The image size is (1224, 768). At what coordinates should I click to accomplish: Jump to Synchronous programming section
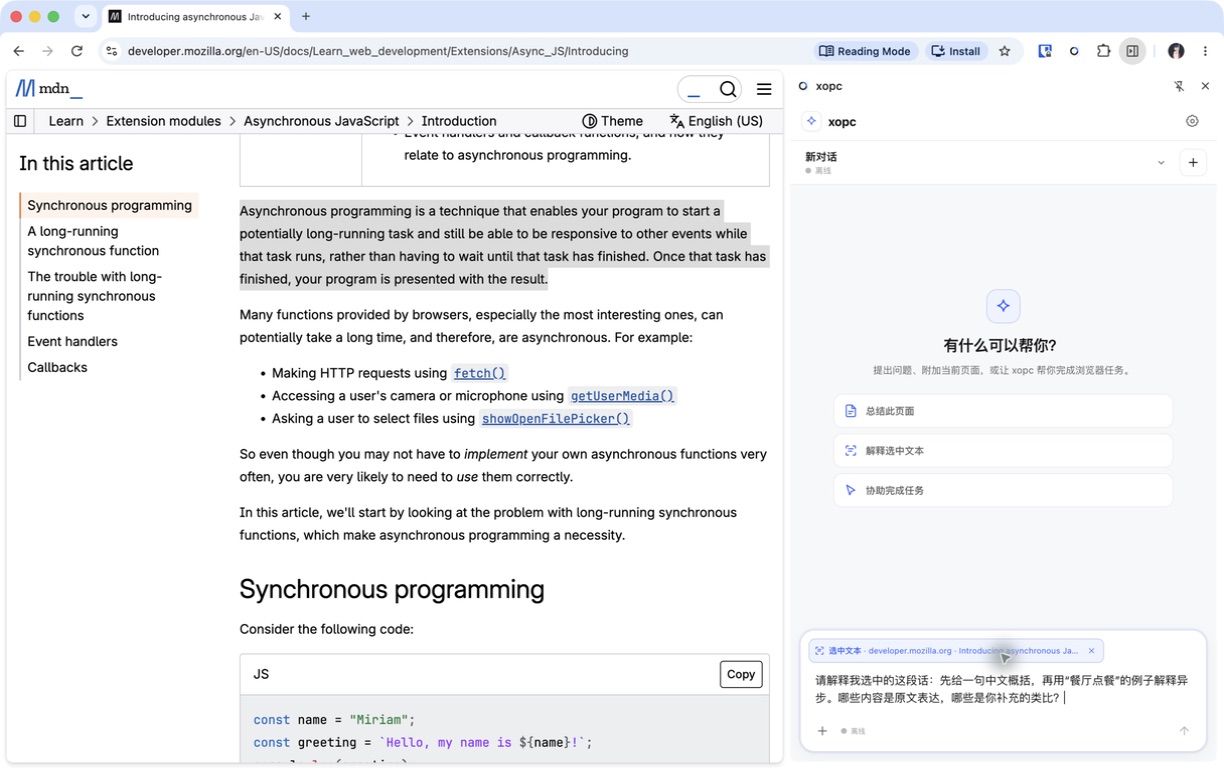109,205
